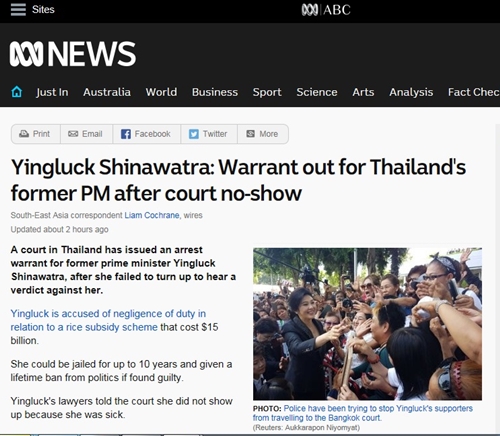Screen dimensions: 500x436
Task: Share the article on Facebook
Action: [147, 134]
